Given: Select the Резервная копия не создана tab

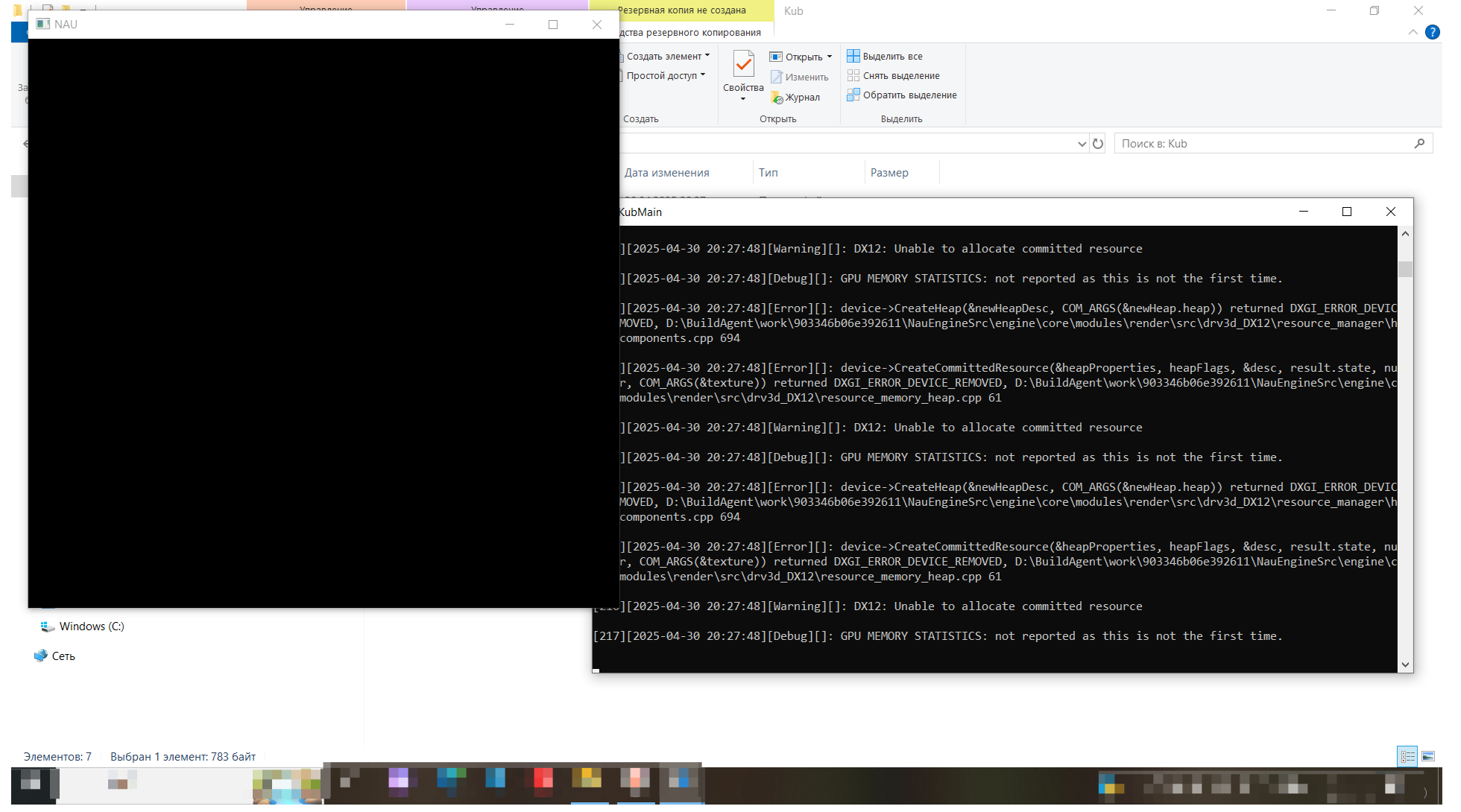Looking at the screenshot, I should pos(681,10).
